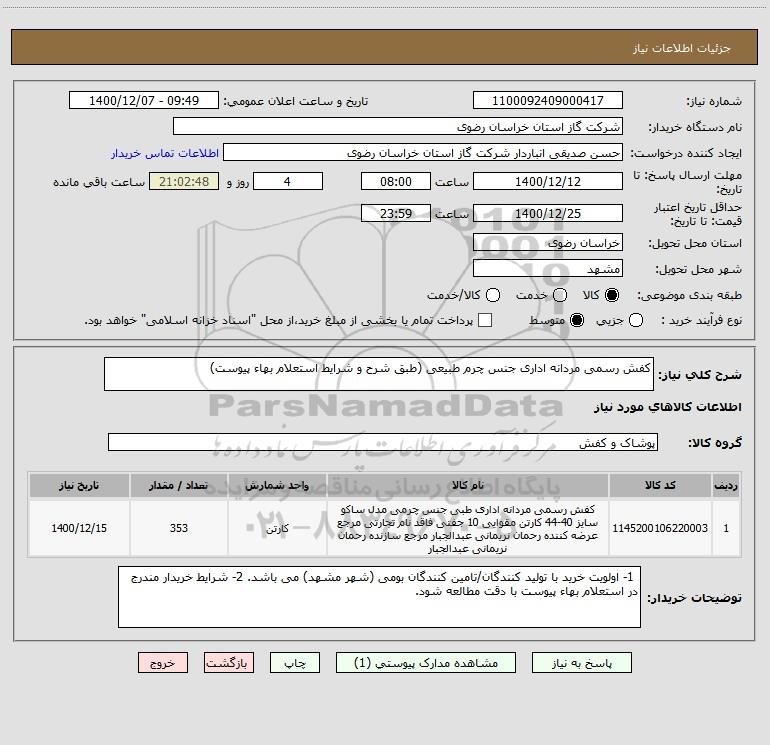Click the delivery city field مشهد
Screen dimensions: 770x745
pyautogui.click(x=548, y=268)
